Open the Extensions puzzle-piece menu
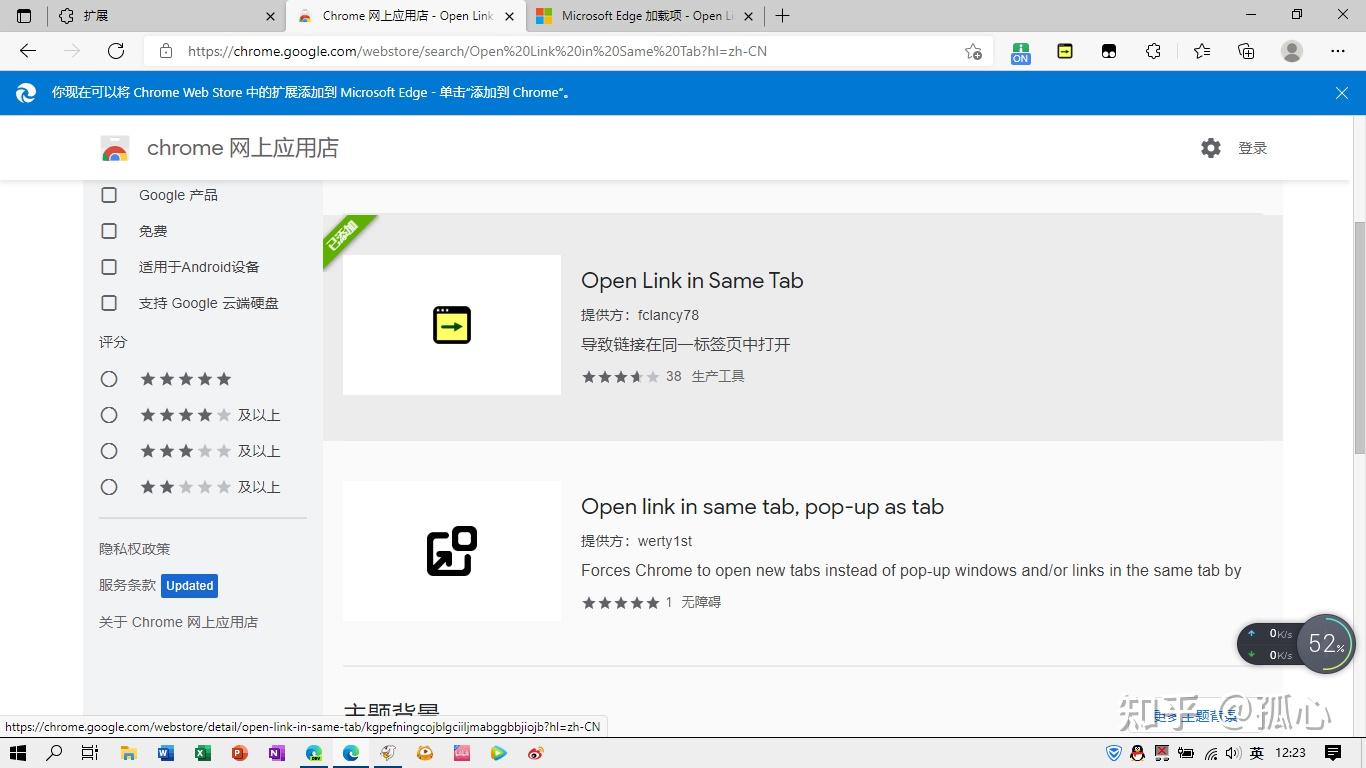This screenshot has width=1366, height=768. (x=1153, y=51)
